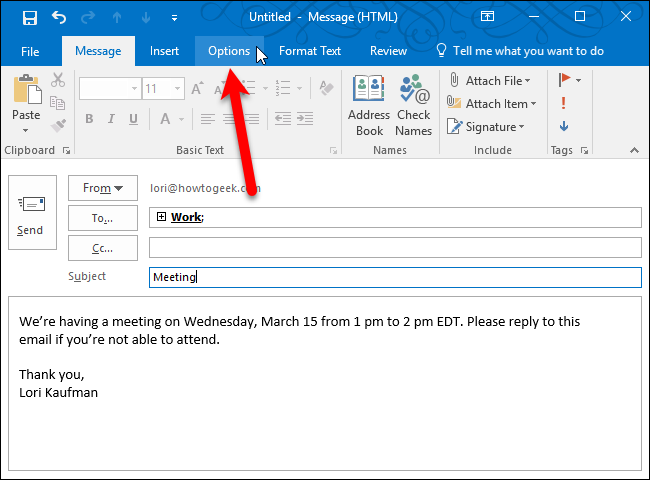Click the Format Painter brush icon
Viewport: 650px width, 480px height.
tap(58, 125)
